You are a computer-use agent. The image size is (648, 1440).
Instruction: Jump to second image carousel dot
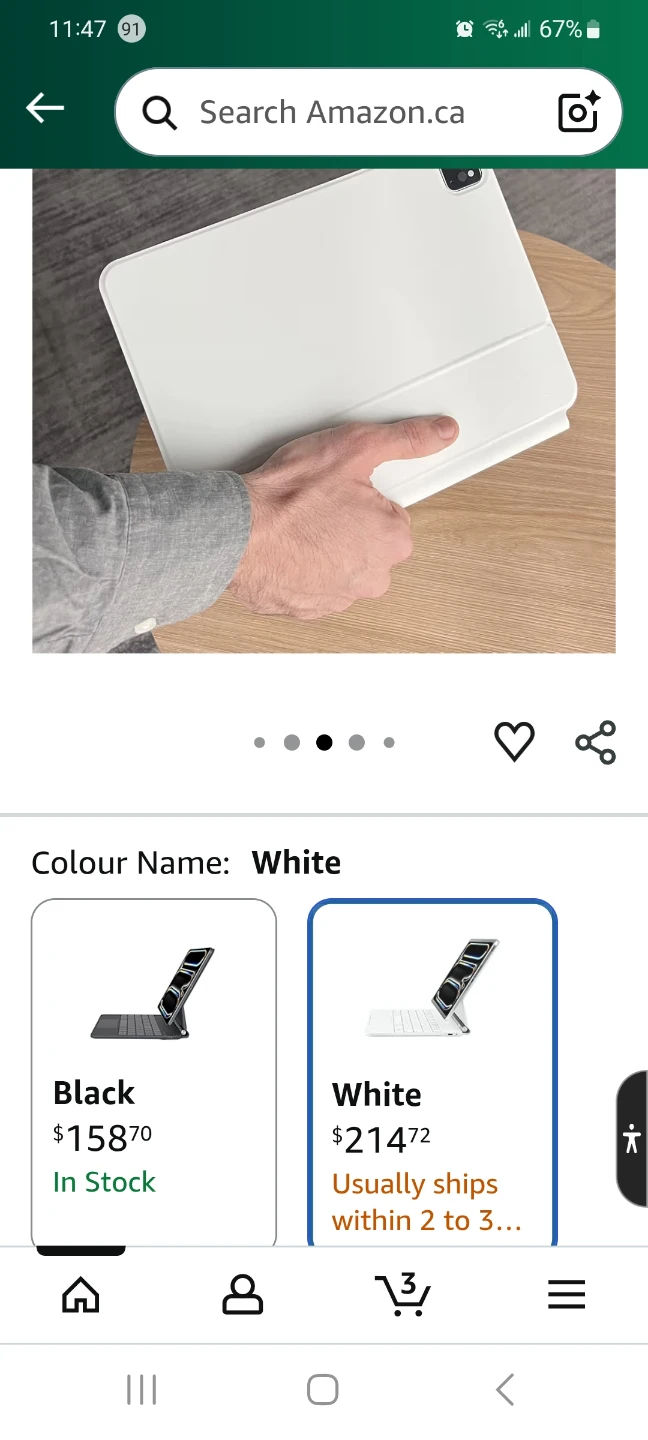point(292,742)
